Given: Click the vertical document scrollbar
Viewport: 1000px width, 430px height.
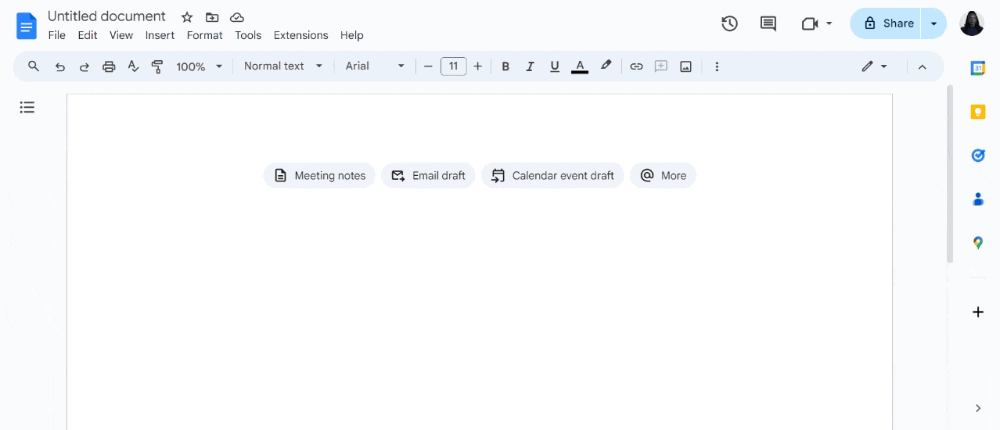Looking at the screenshot, I should pos(950,174).
